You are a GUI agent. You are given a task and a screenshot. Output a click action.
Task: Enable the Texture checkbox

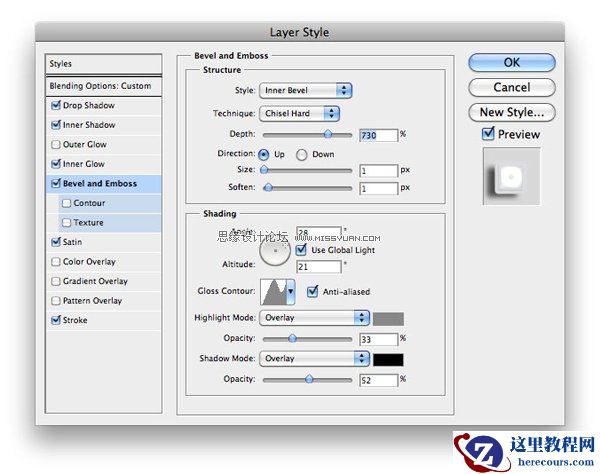pyautogui.click(x=67, y=223)
